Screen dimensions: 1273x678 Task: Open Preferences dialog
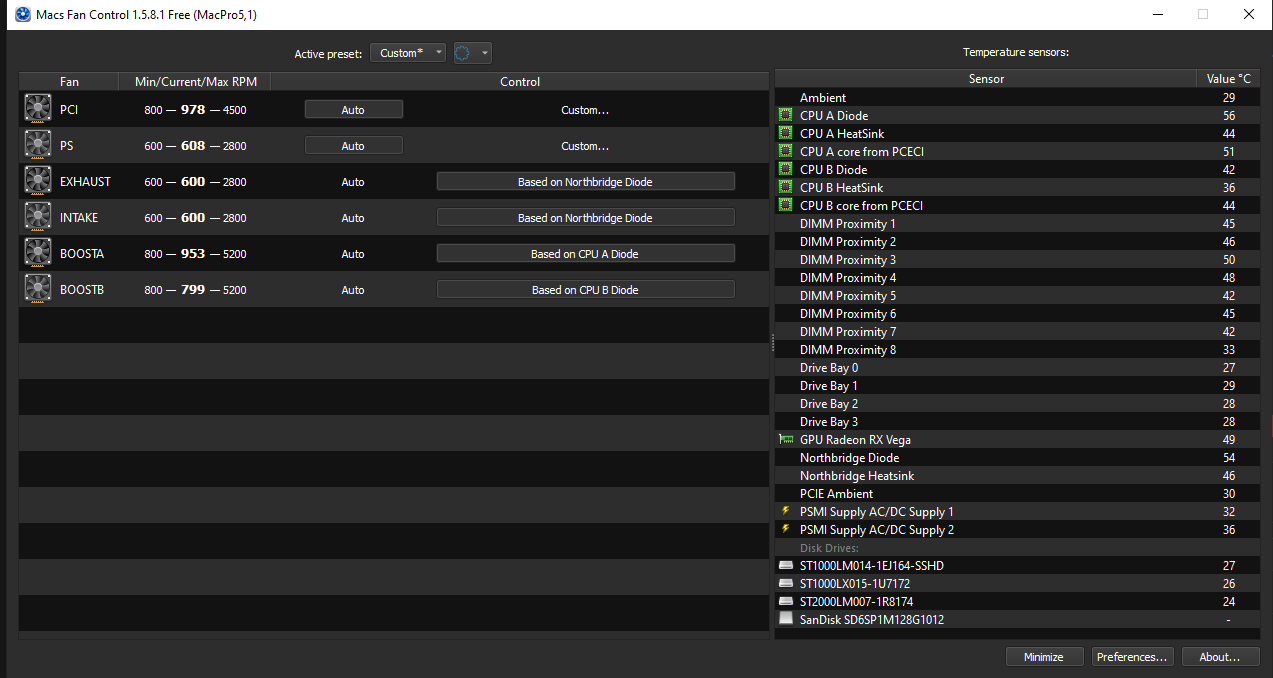coord(1132,657)
